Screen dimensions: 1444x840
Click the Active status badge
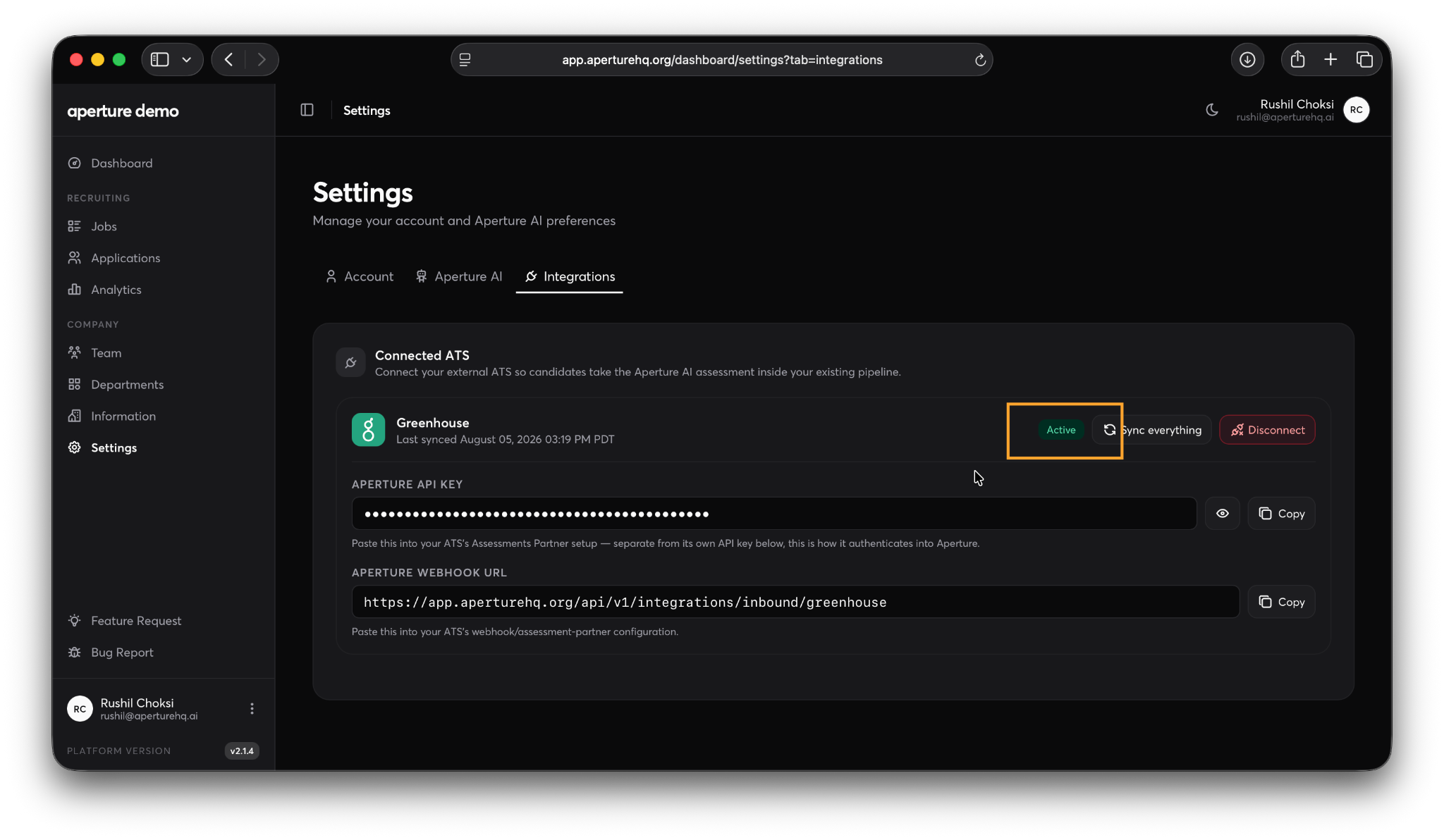[1061, 430]
